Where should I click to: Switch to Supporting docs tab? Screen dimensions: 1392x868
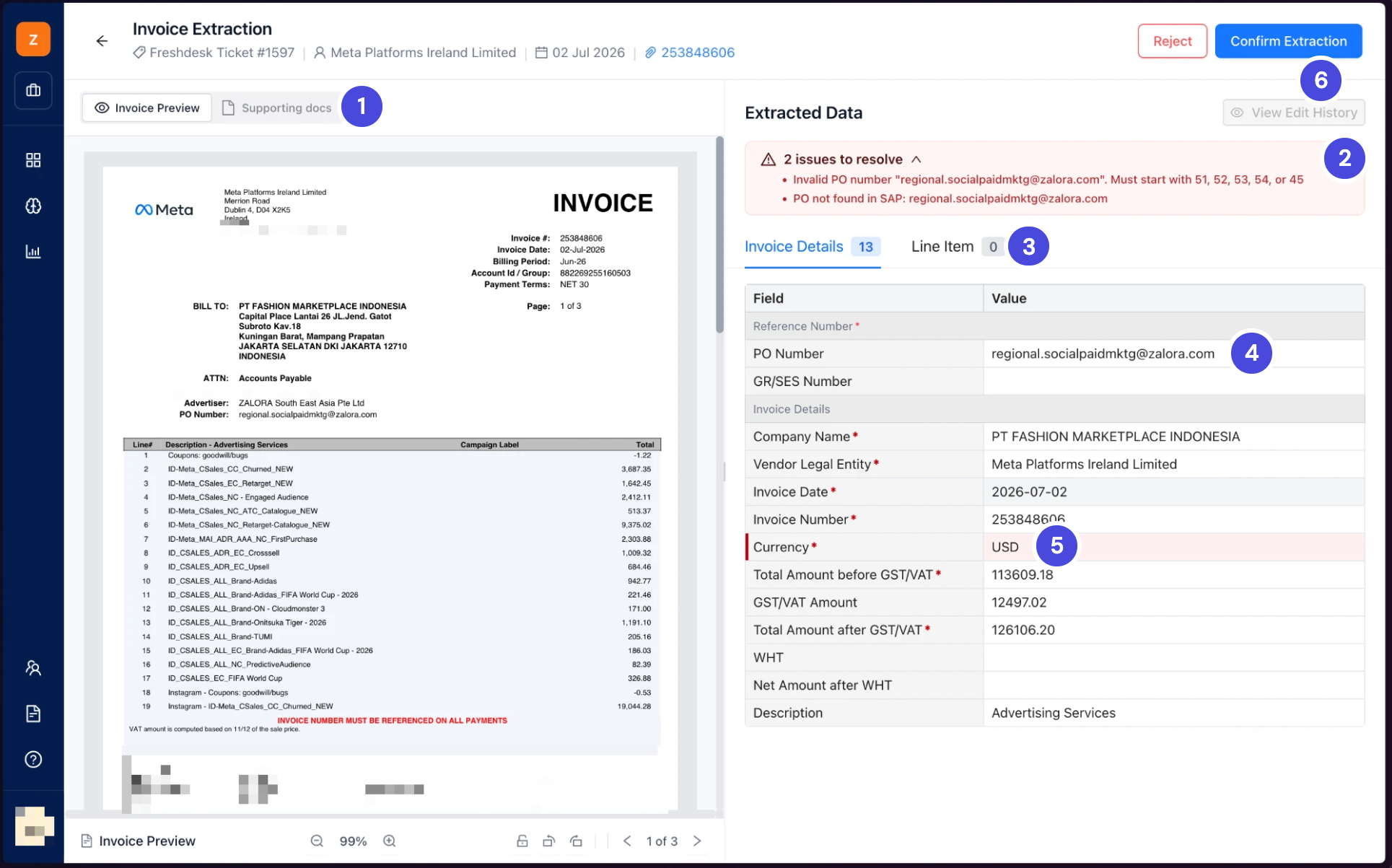click(x=276, y=108)
